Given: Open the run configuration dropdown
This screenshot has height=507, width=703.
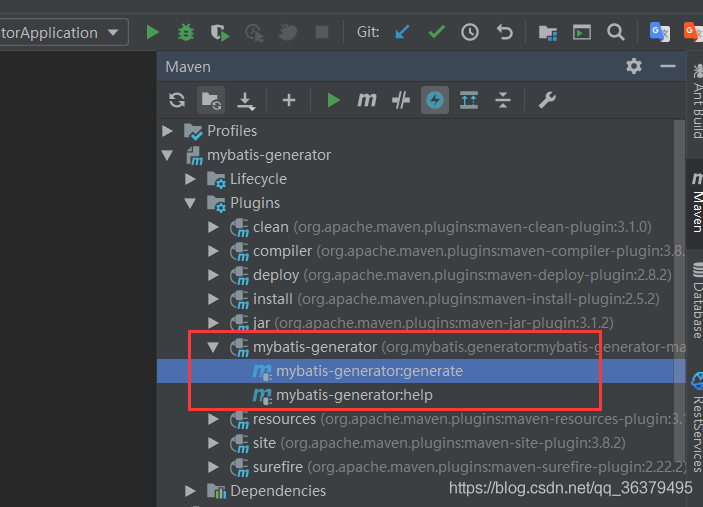Looking at the screenshot, I should pyautogui.click(x=64, y=32).
